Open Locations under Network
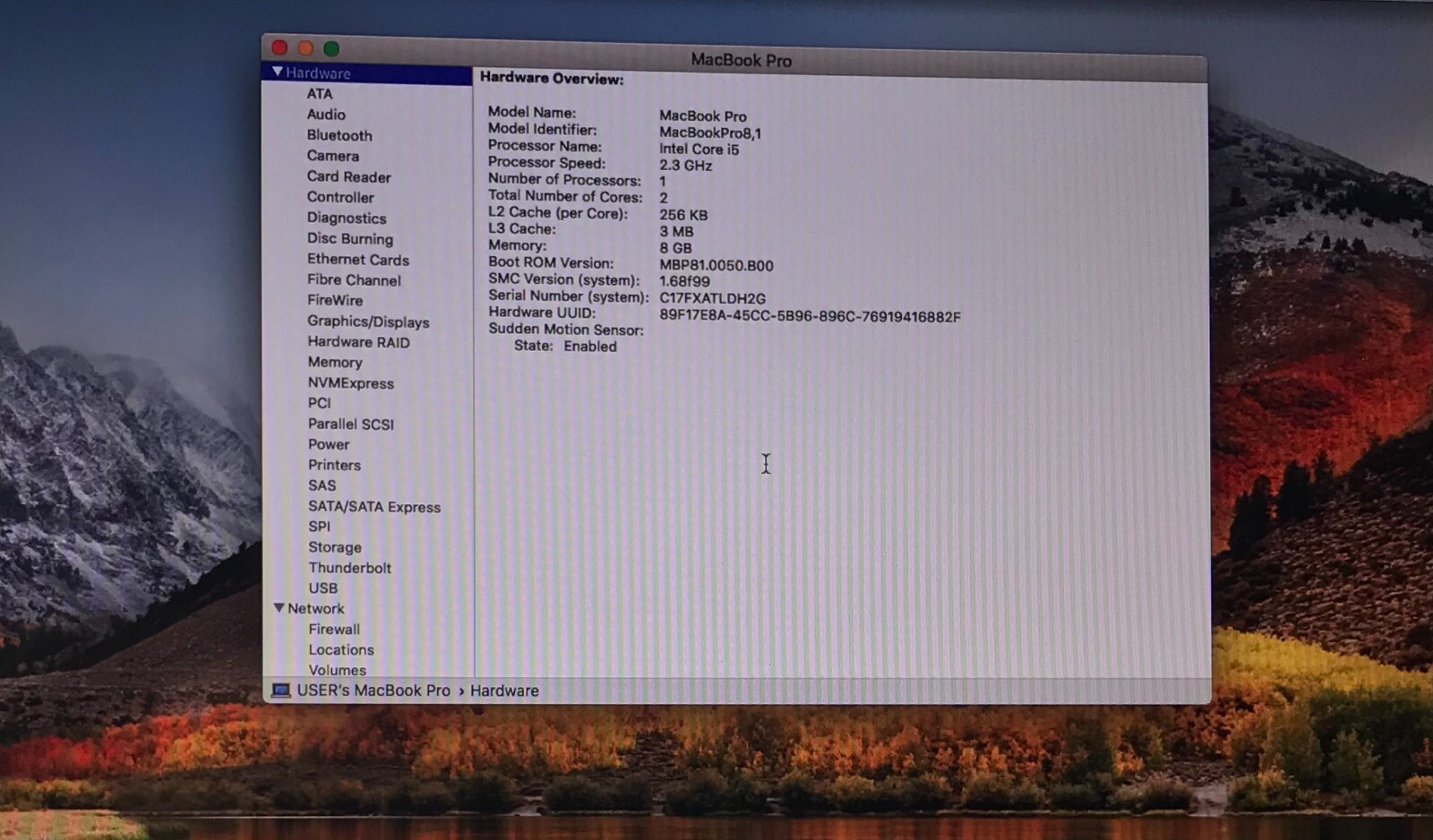Image resolution: width=1433 pixels, height=840 pixels. tap(341, 649)
